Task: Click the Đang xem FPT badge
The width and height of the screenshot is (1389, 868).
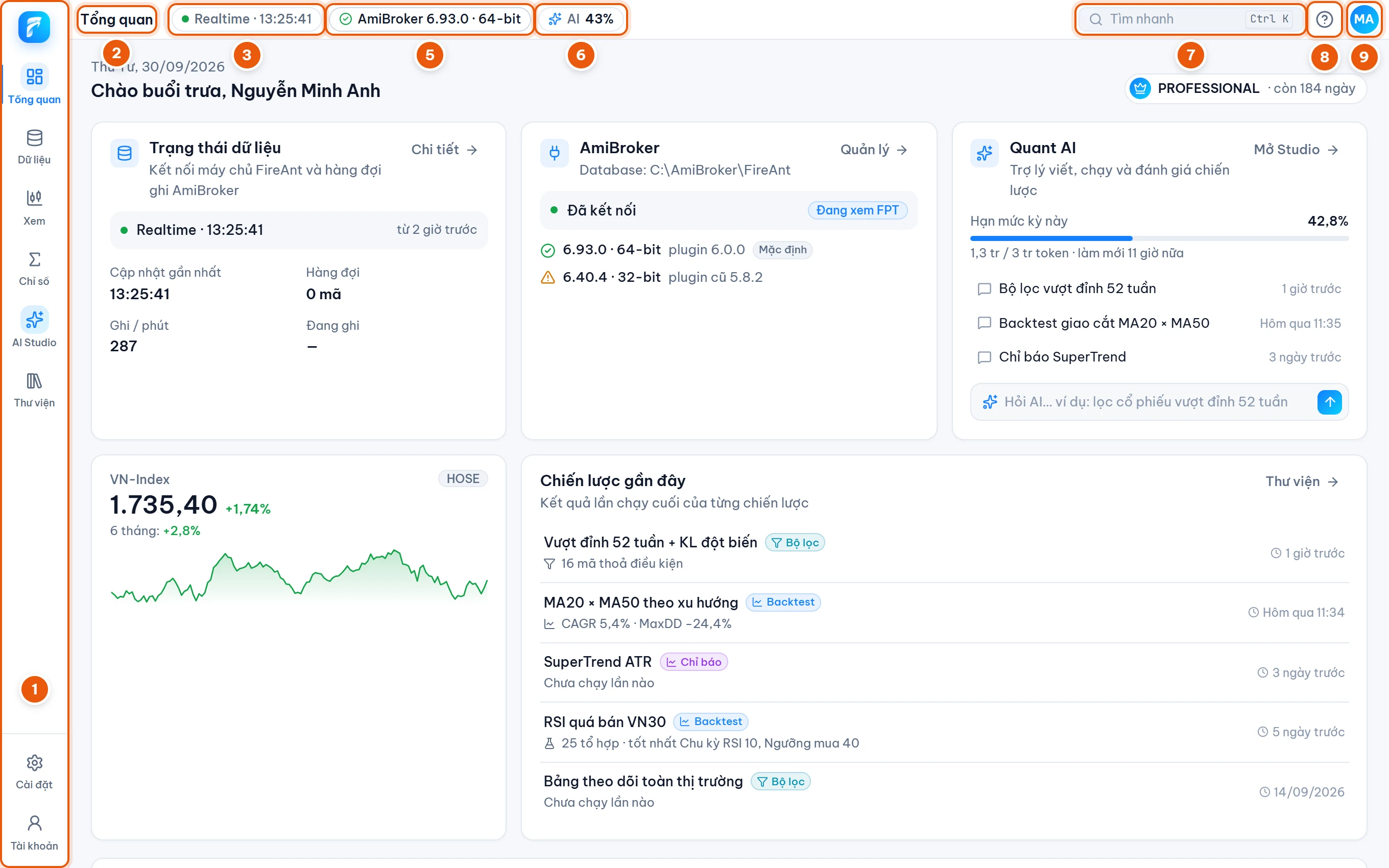Action: coord(857,210)
